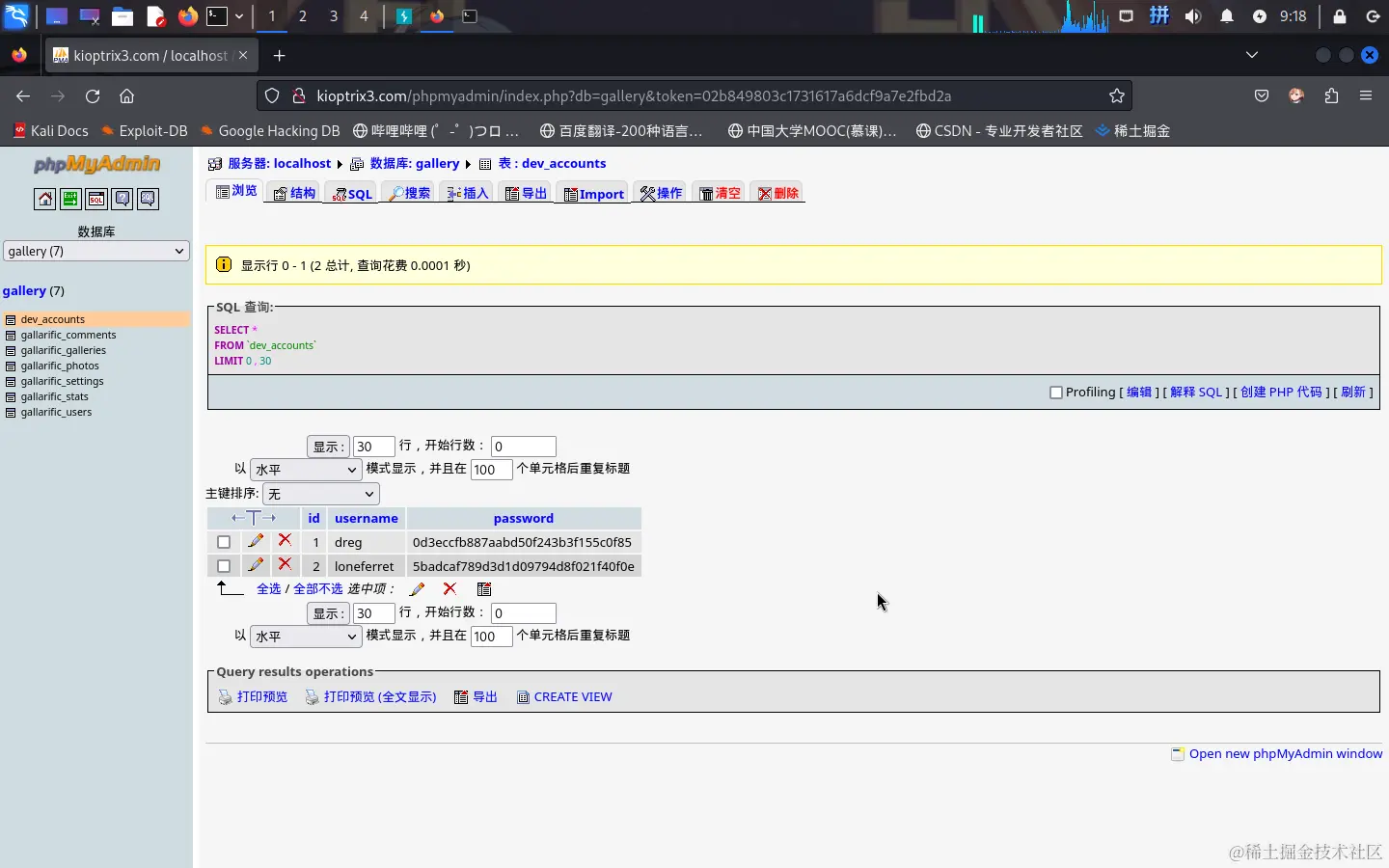Click the lock screen icon in the panel
This screenshot has width=1389, height=868.
coord(1340,15)
